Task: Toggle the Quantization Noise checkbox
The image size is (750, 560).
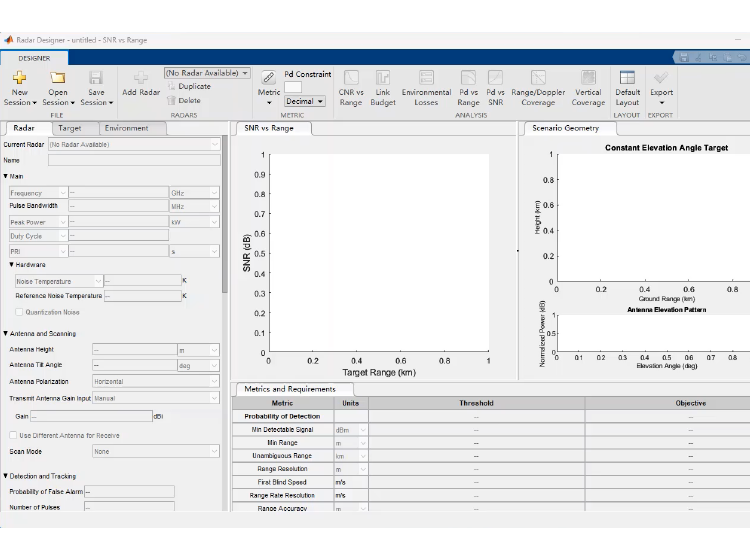Action: [19, 312]
